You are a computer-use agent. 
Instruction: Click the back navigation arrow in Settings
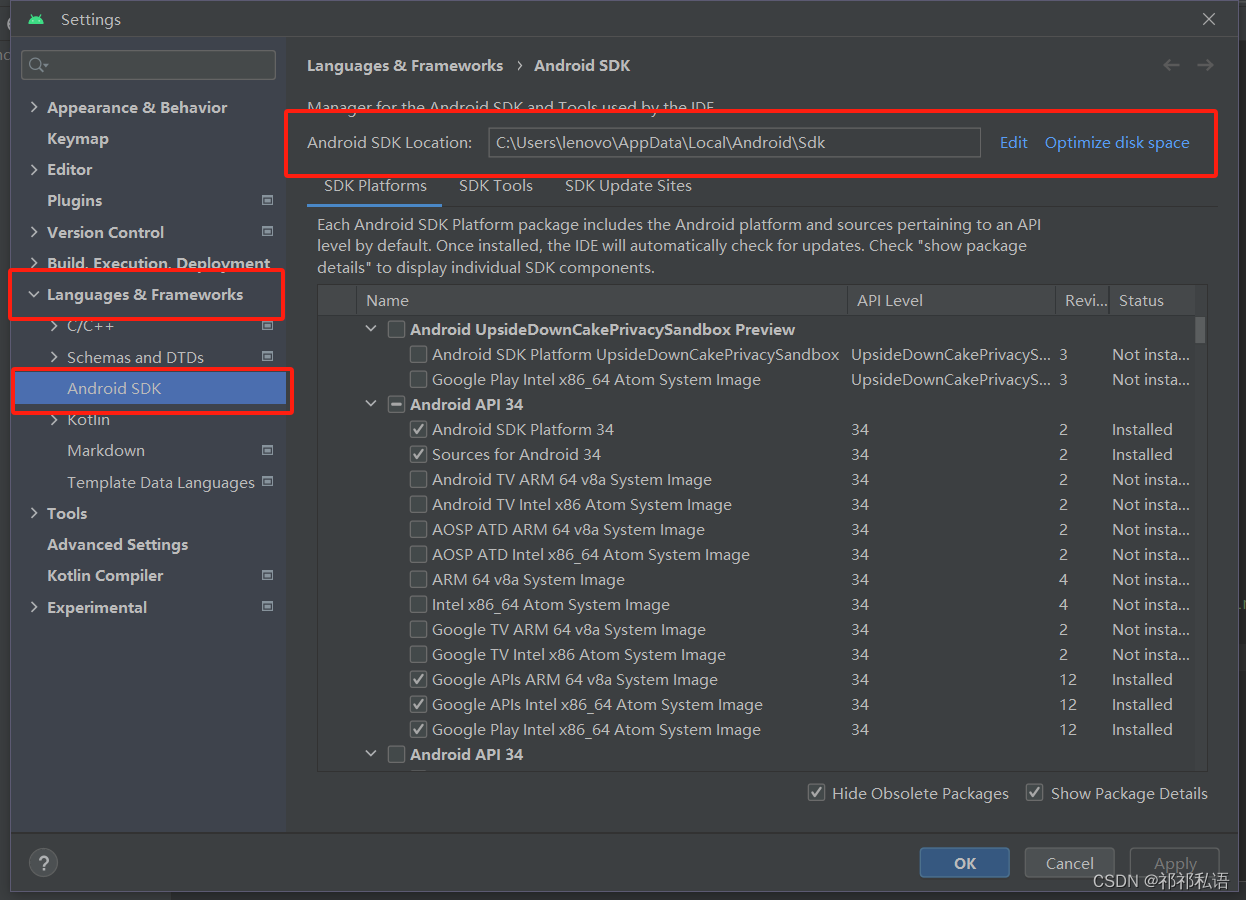[x=1171, y=65]
